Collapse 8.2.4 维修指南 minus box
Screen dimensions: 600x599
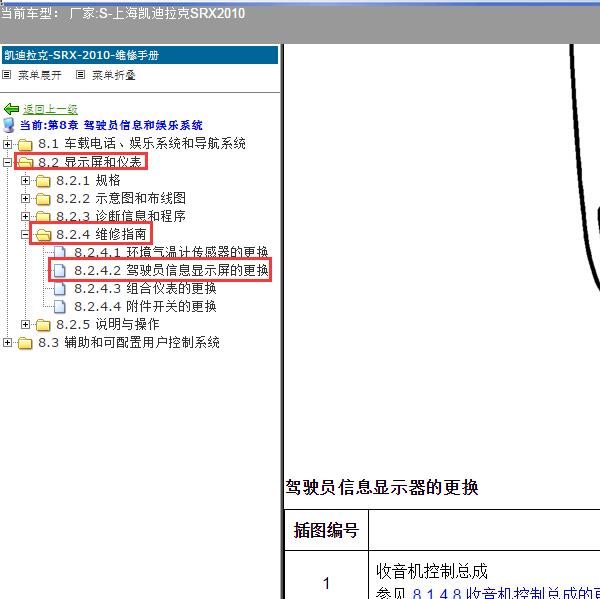pyautogui.click(x=25, y=234)
